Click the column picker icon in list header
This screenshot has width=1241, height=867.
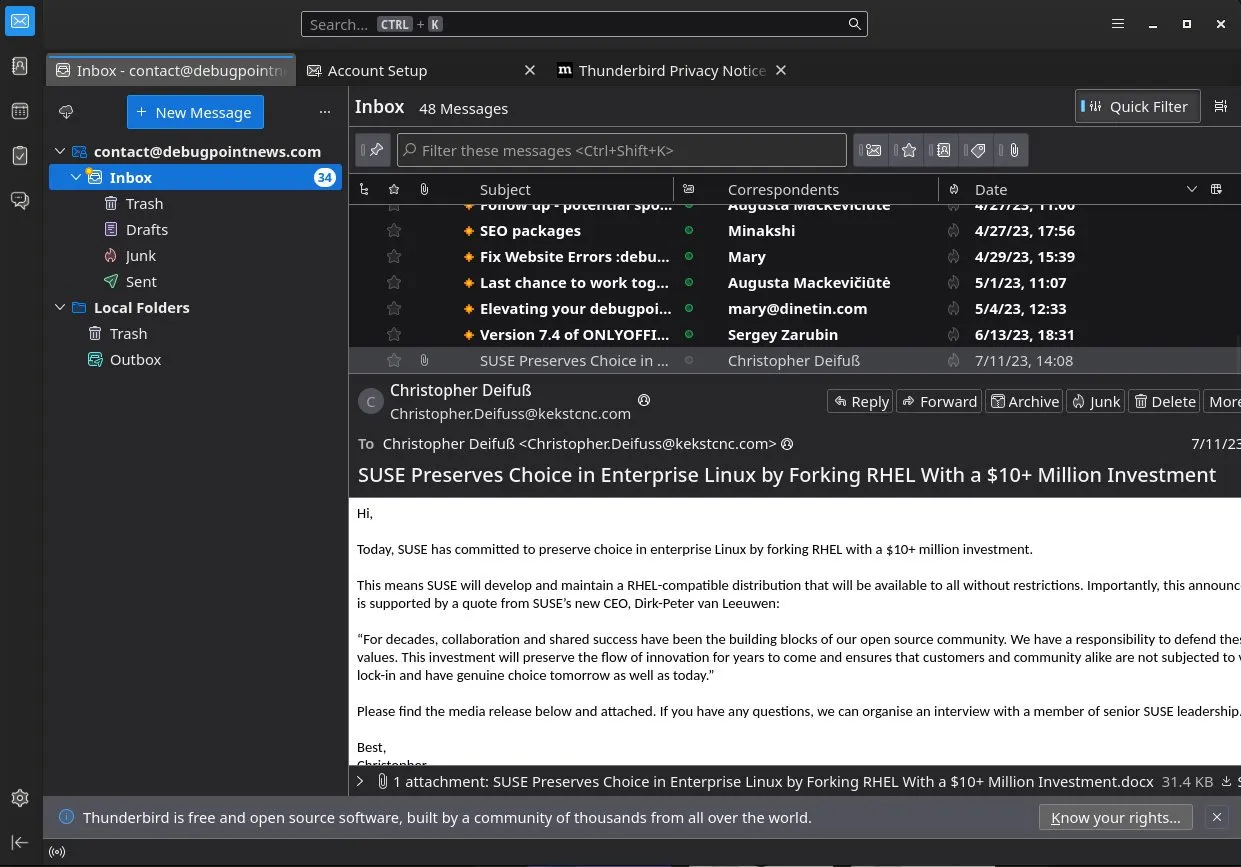pyautogui.click(x=1217, y=189)
